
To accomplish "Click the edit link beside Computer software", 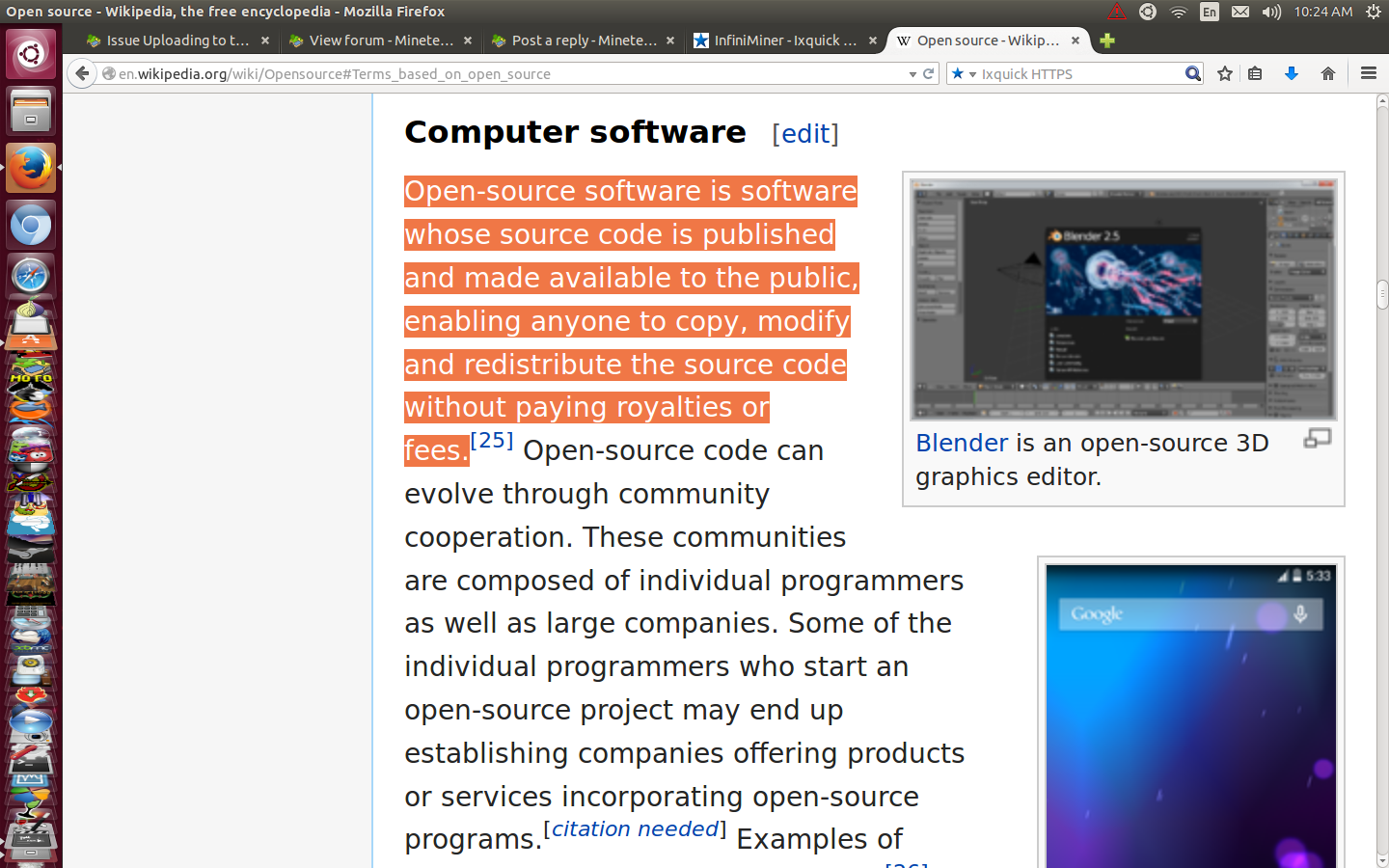I will pyautogui.click(x=805, y=134).
